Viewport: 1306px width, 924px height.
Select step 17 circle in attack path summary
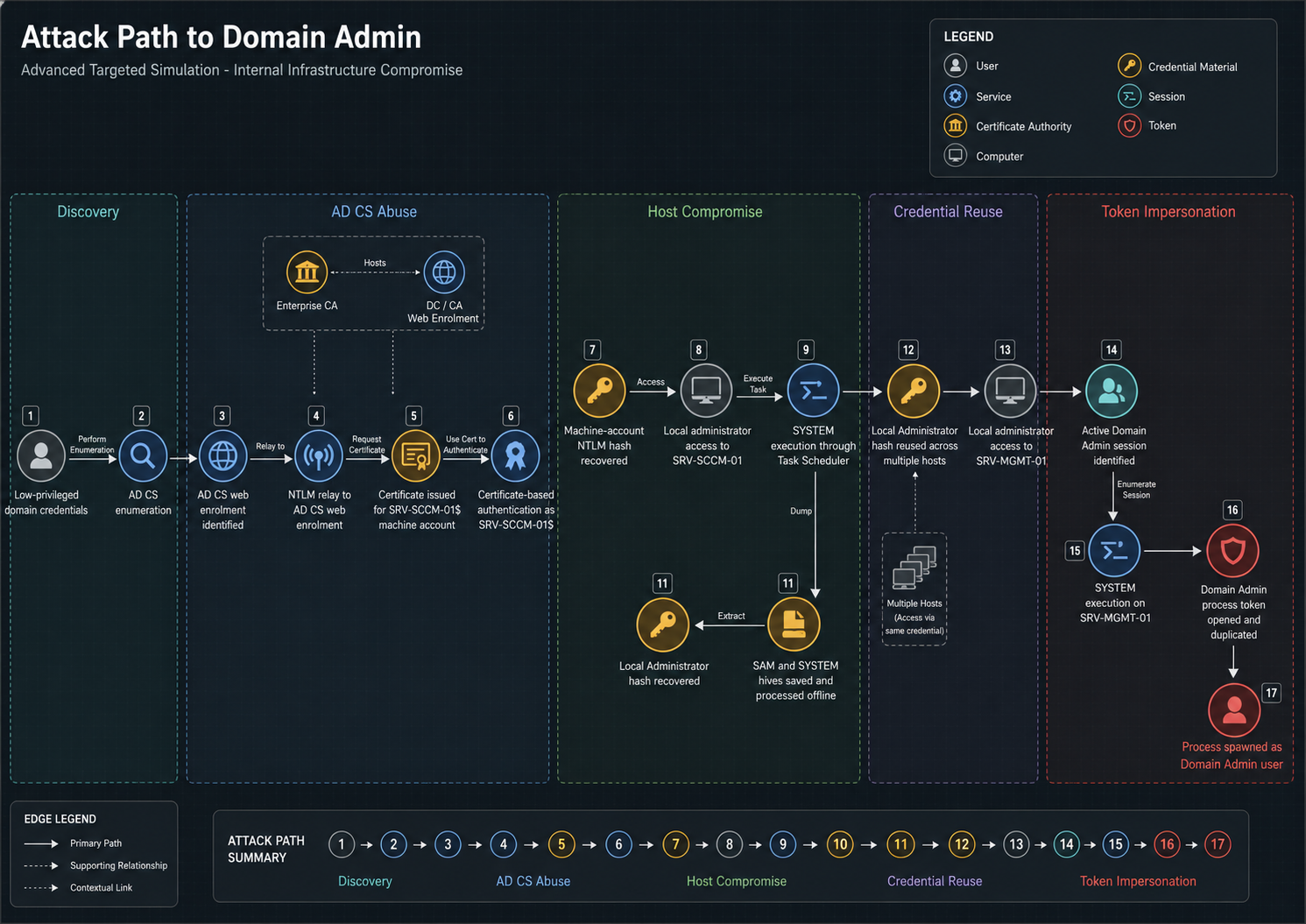click(x=1218, y=844)
